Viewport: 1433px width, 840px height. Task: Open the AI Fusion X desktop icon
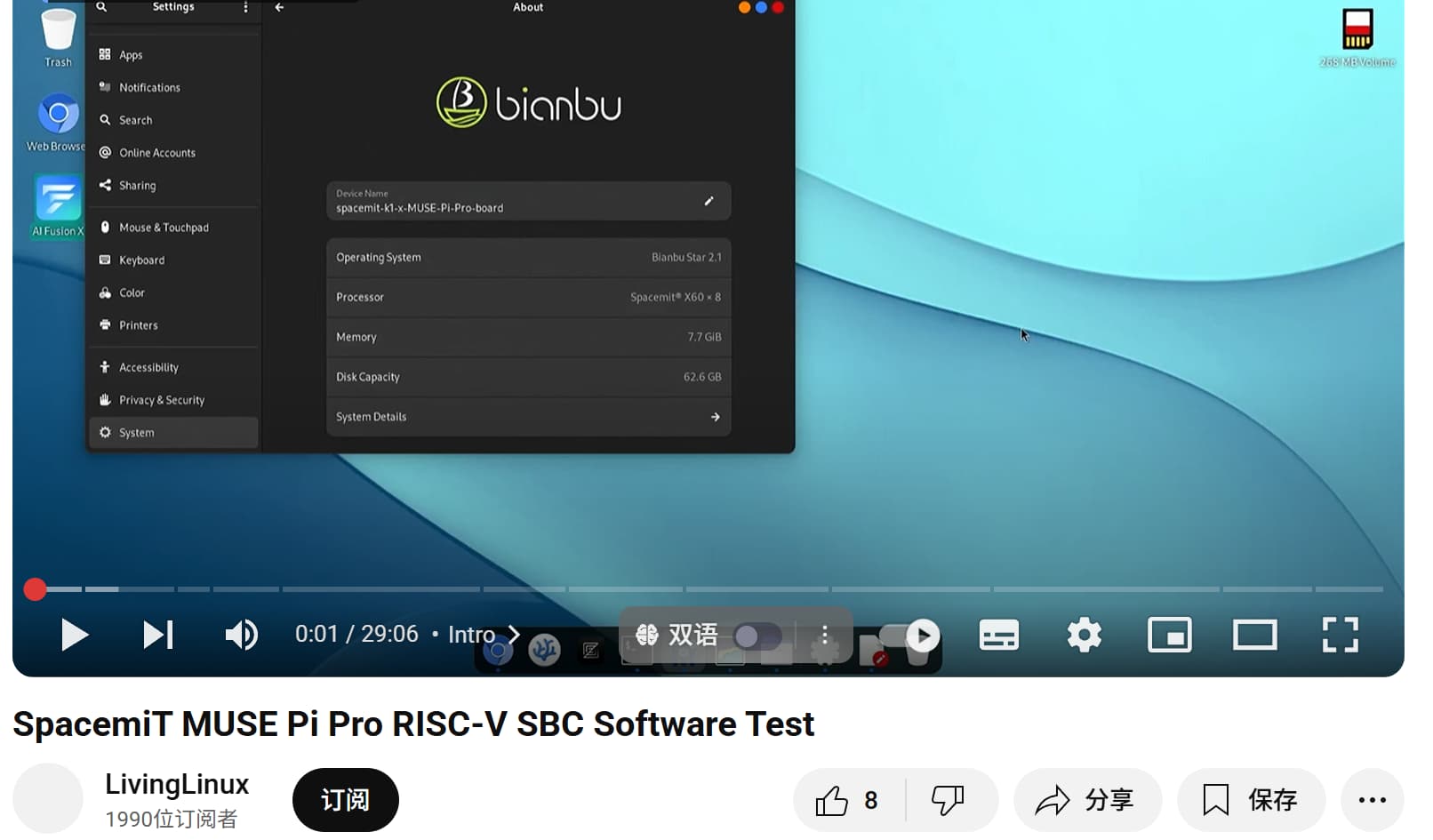58,206
